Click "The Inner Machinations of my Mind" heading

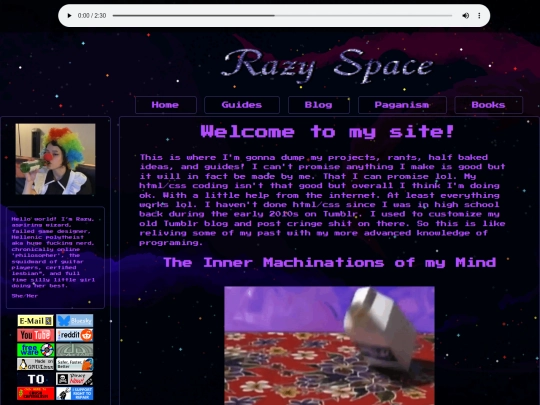[x=330, y=262]
